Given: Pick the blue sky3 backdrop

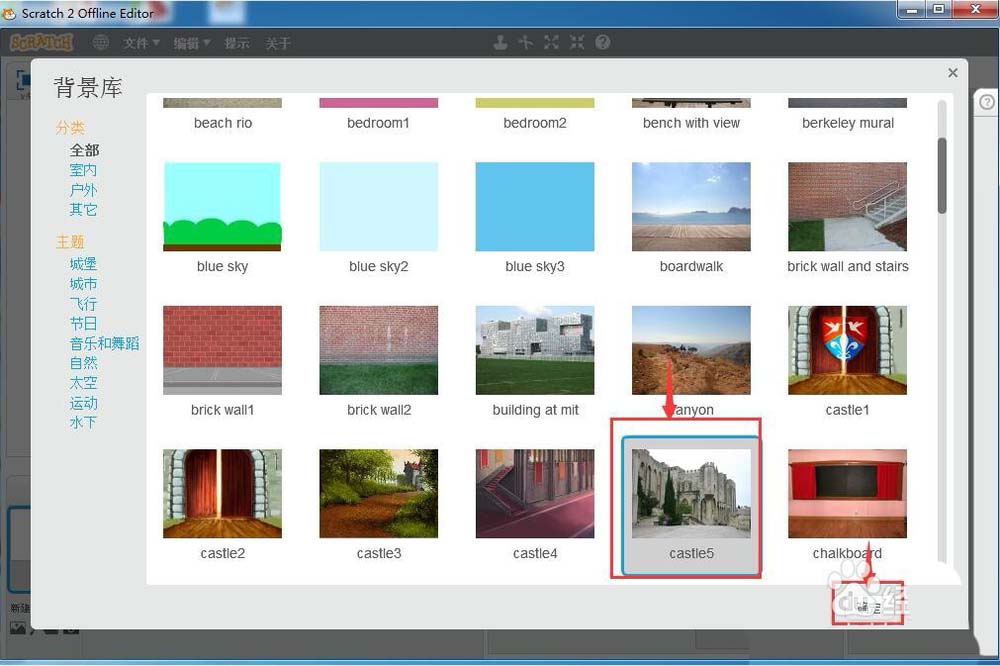Looking at the screenshot, I should 535,207.
